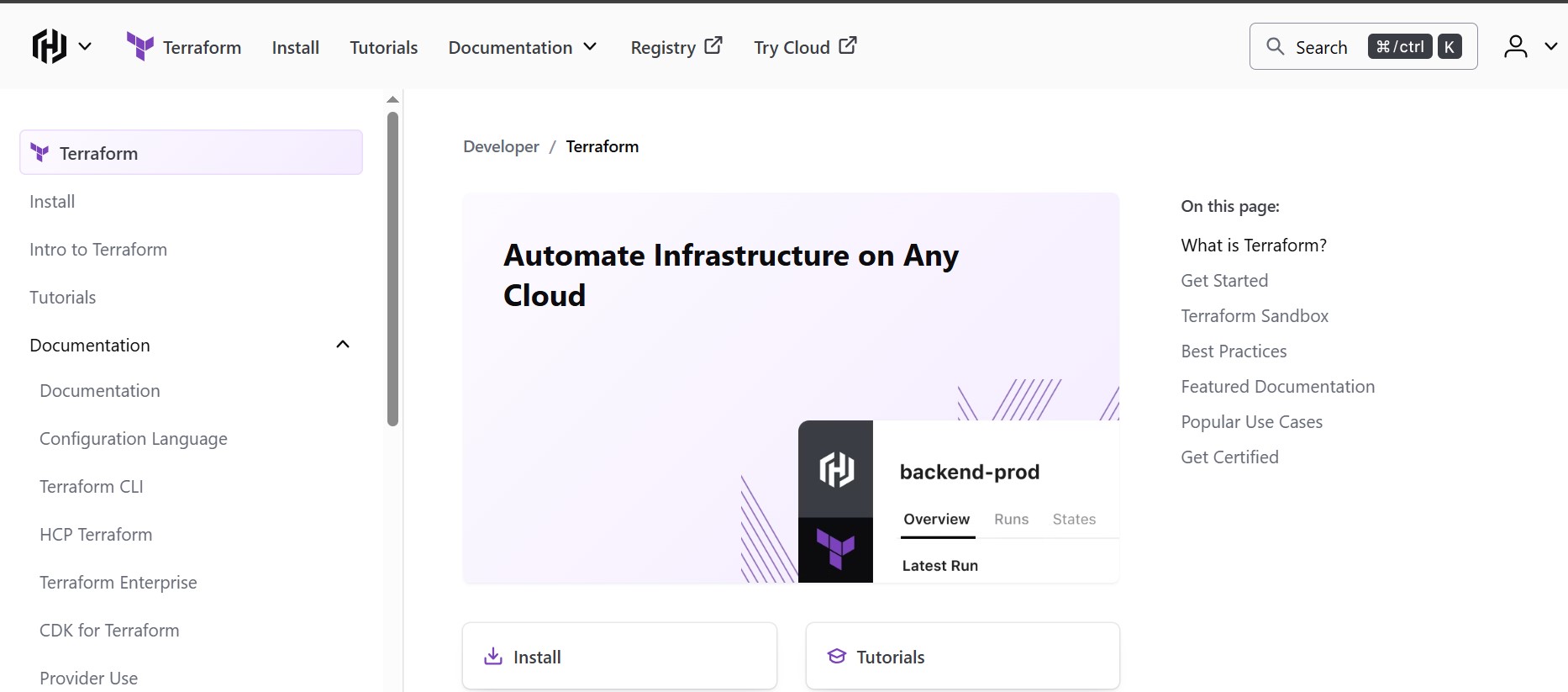Open Configuration Language in sidebar

pyautogui.click(x=134, y=439)
